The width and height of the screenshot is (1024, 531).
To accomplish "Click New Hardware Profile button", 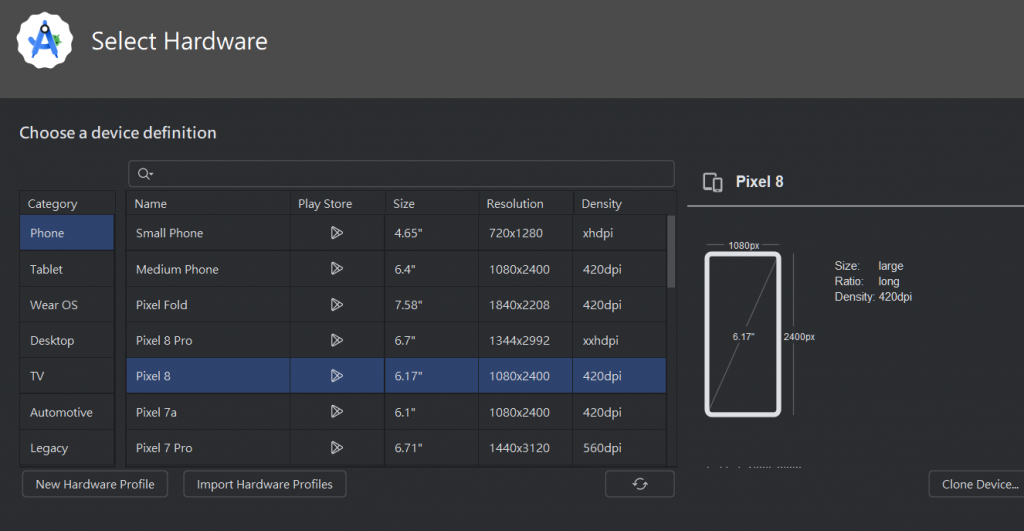I will [x=95, y=484].
